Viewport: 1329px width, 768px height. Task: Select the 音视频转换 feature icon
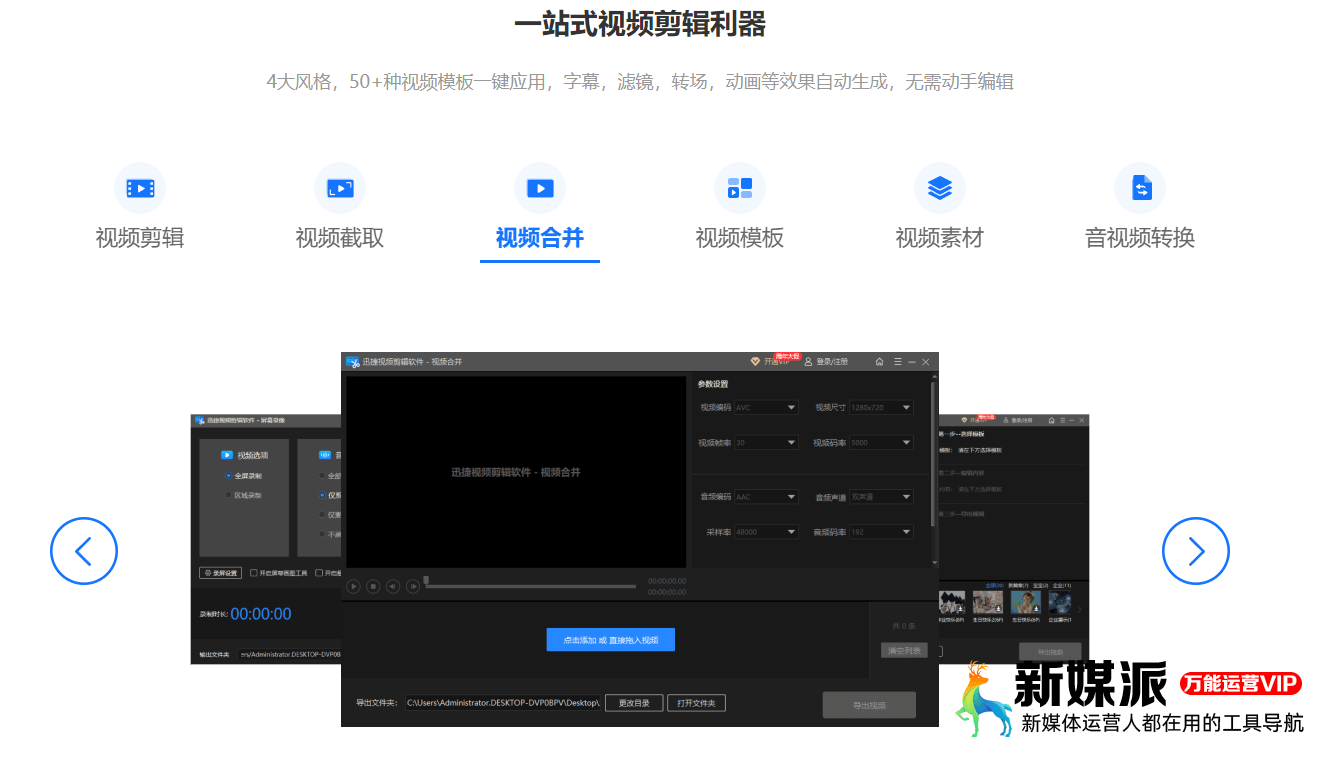pos(1139,188)
